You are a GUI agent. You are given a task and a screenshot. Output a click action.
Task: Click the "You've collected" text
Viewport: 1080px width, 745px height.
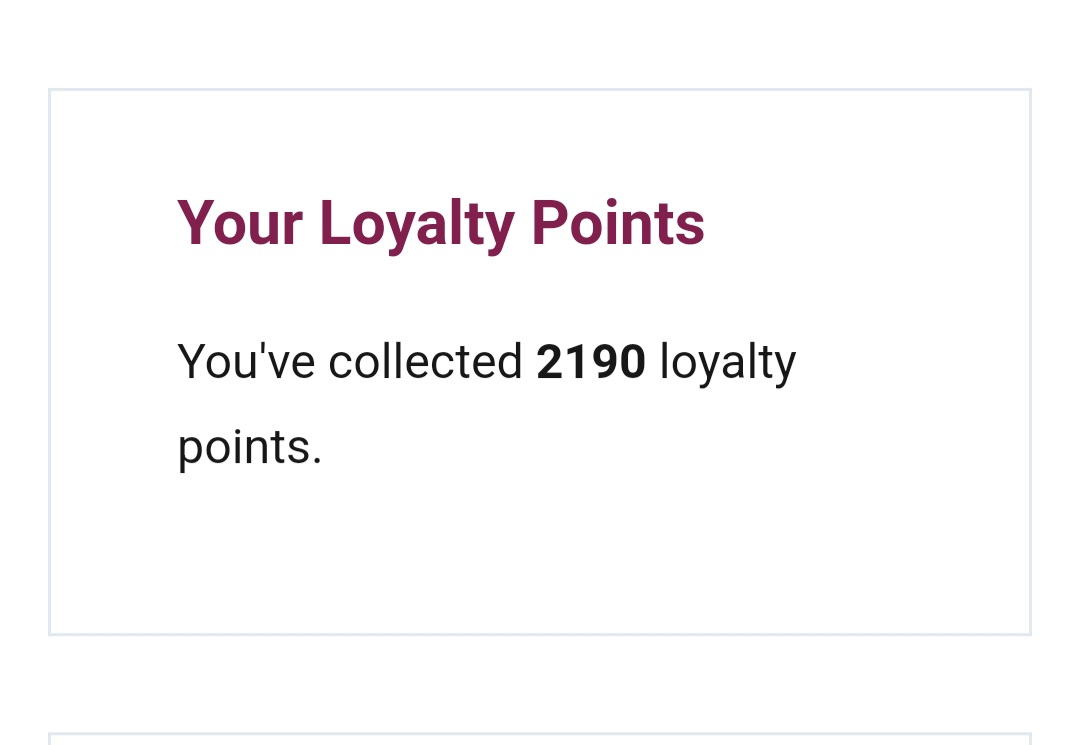[x=350, y=362]
